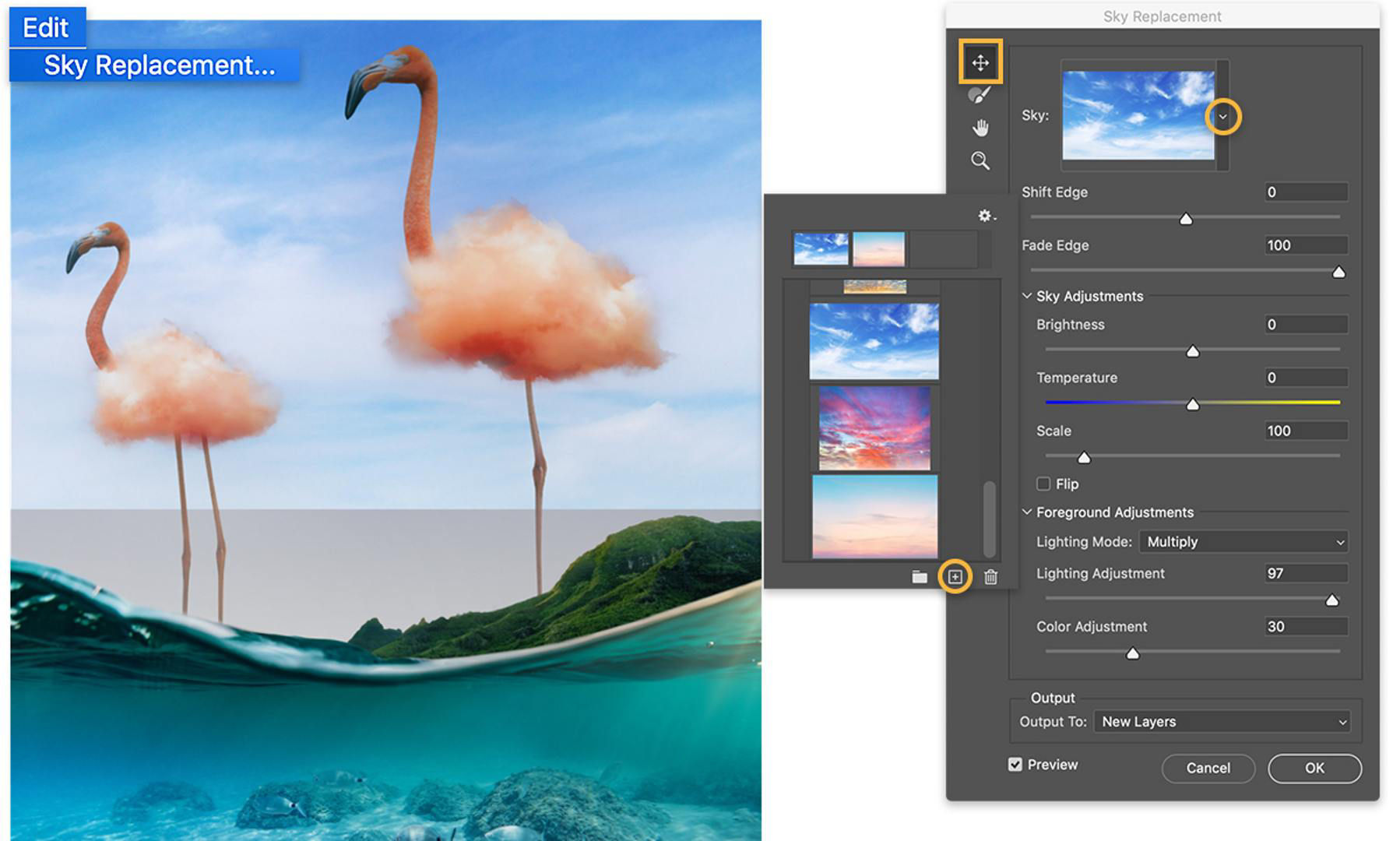Disable the Preview checkbox
The width and height of the screenshot is (1400, 841).
[1015, 765]
